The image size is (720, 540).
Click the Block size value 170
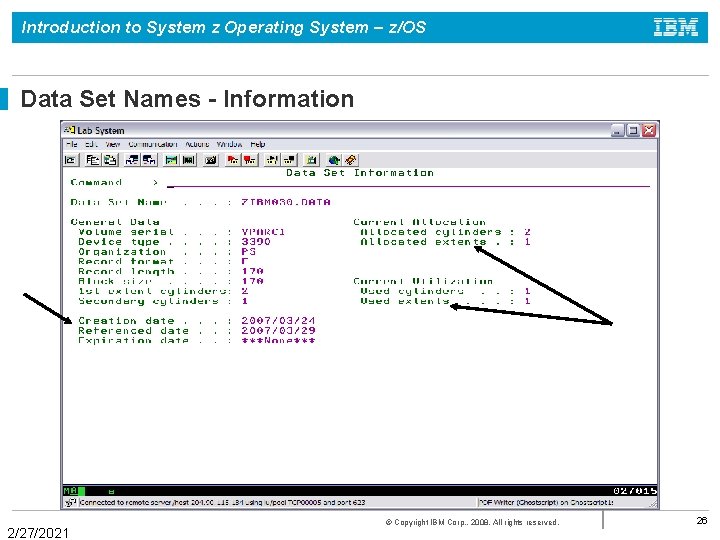[x=252, y=281]
